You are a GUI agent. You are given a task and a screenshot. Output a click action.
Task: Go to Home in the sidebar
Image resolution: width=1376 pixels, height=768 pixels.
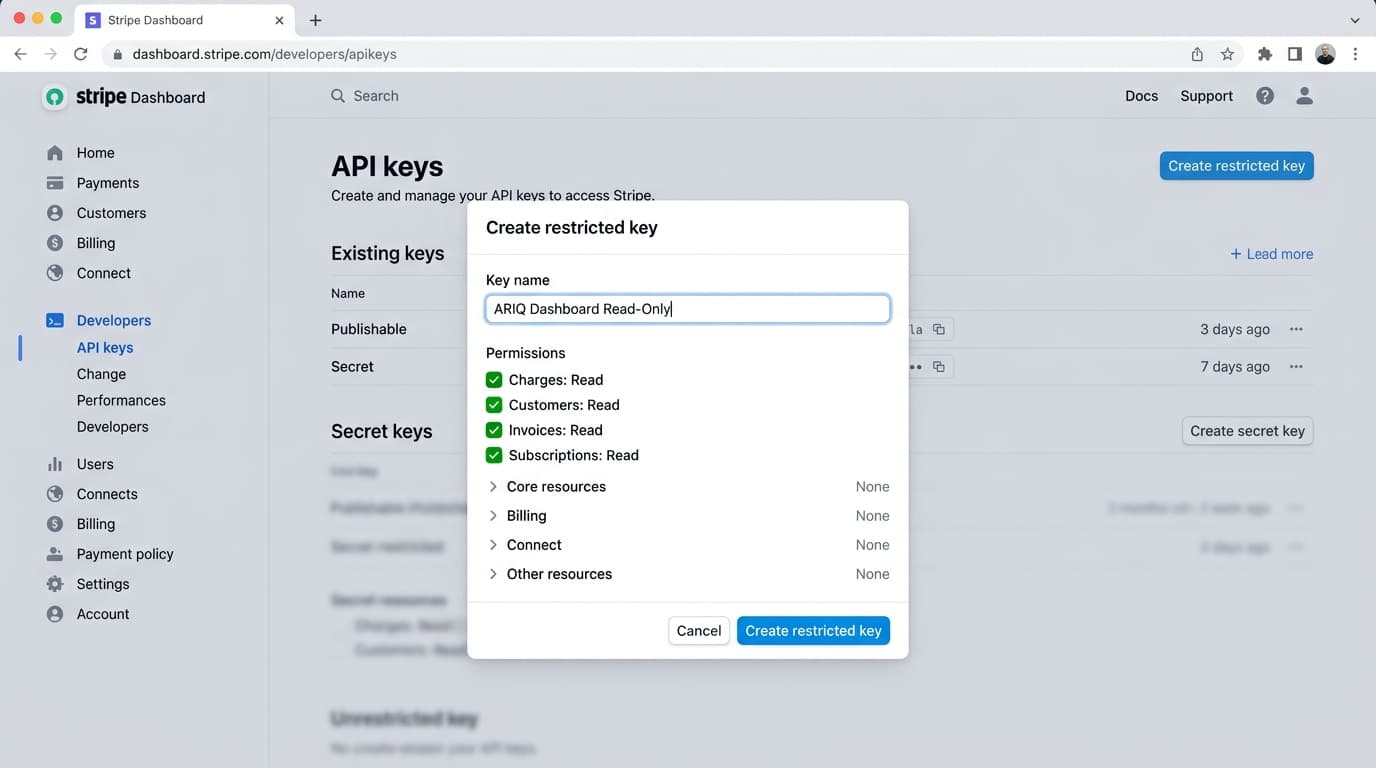coord(95,153)
